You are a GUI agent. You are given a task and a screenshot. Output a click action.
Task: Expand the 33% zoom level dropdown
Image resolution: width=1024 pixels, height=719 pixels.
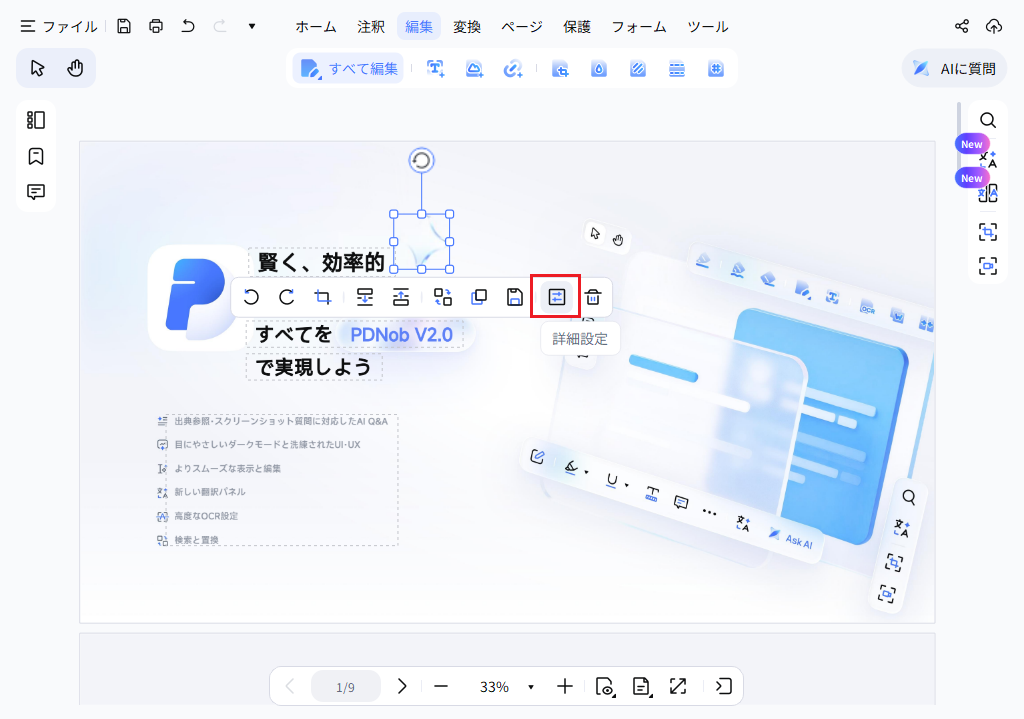point(531,687)
